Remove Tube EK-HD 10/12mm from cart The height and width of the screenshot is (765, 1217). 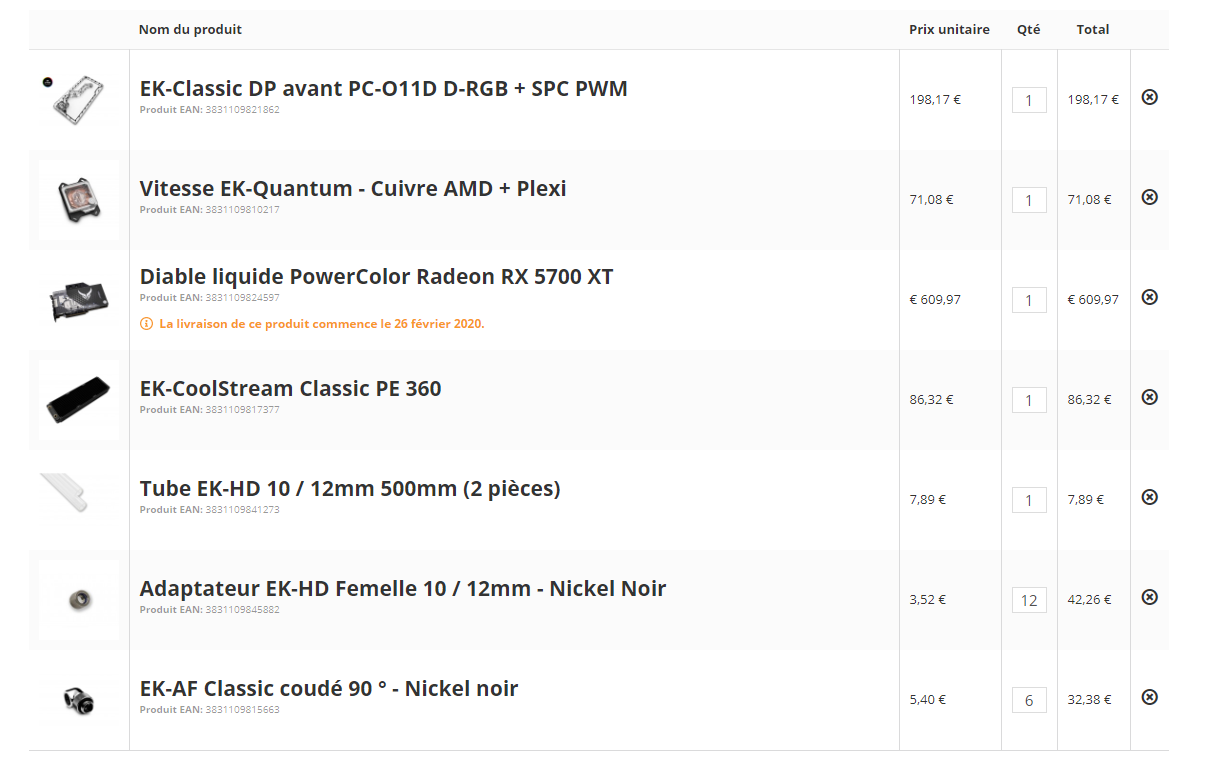(1149, 497)
